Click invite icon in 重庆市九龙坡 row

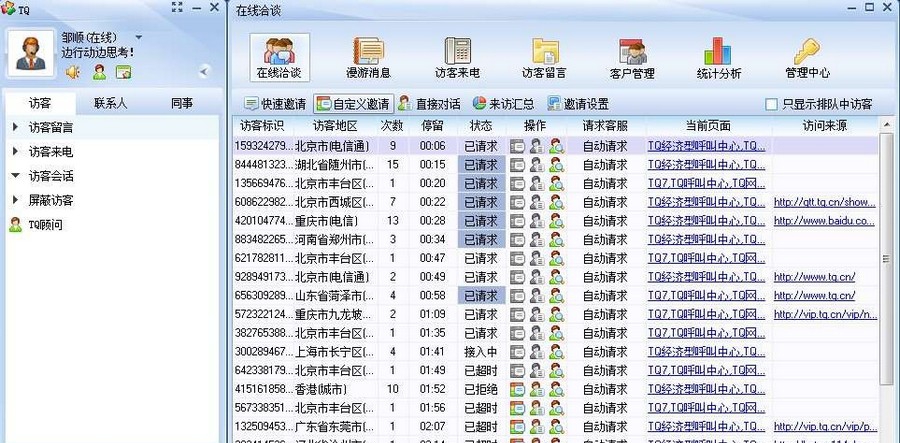pyautogui.click(x=517, y=314)
